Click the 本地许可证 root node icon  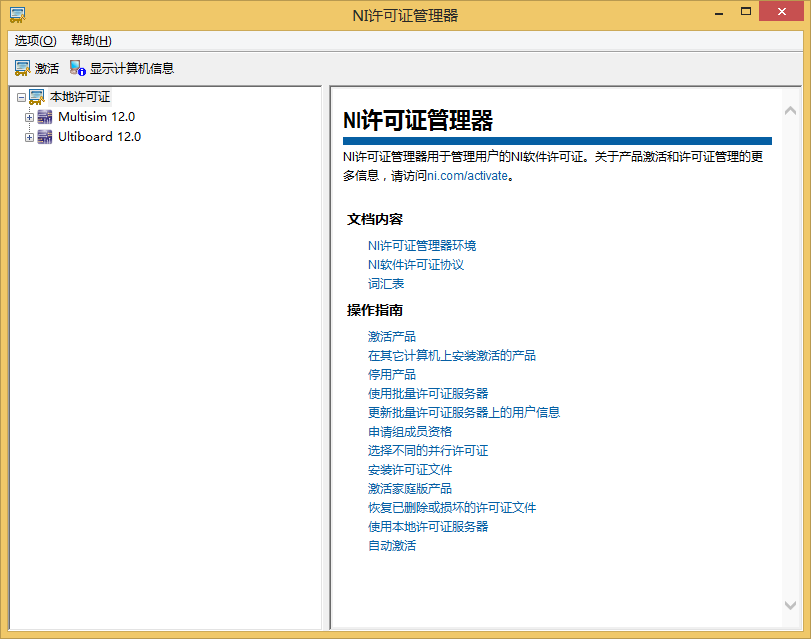37,97
